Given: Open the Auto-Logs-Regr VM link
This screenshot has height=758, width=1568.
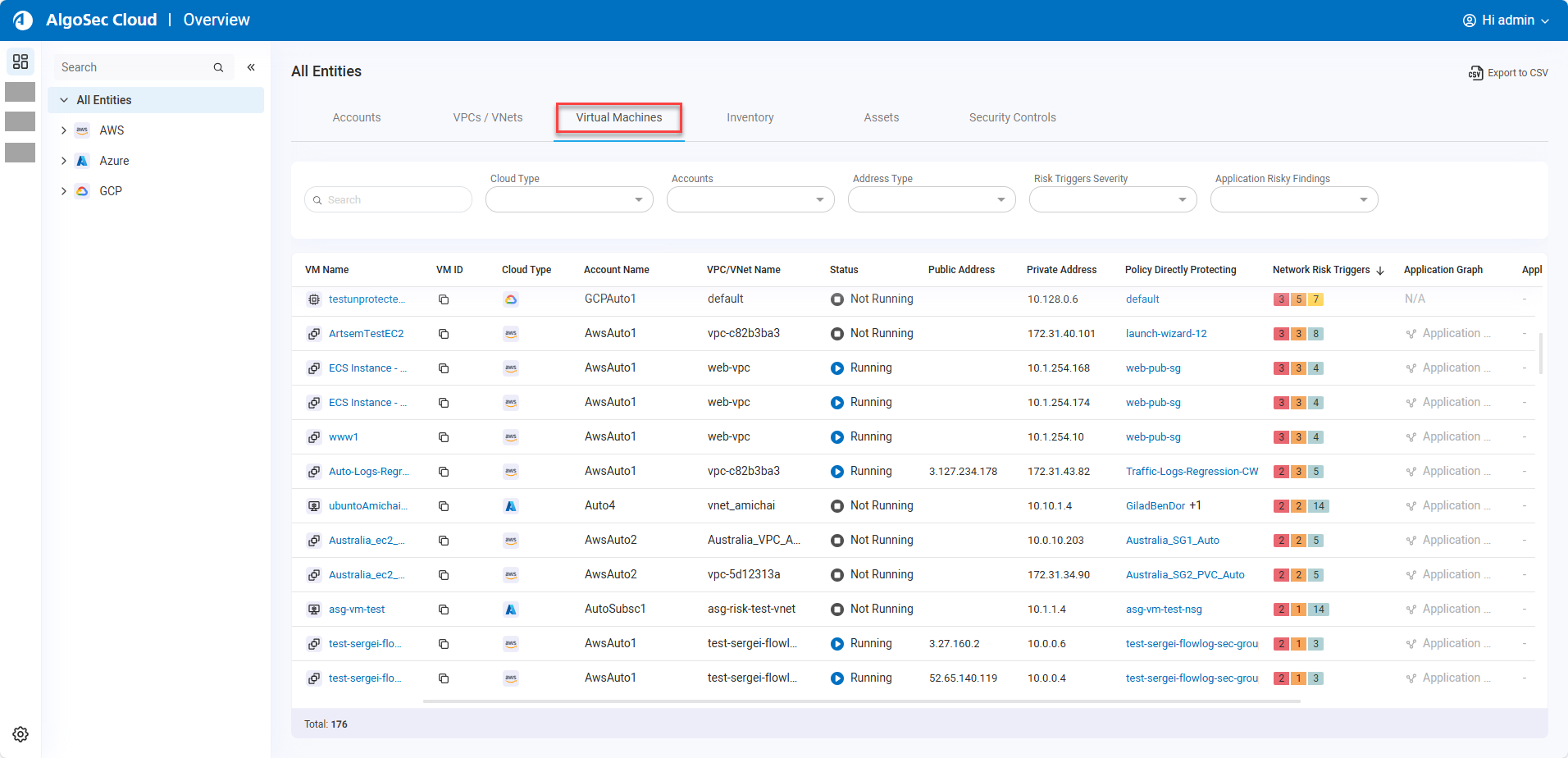Looking at the screenshot, I should [368, 472].
